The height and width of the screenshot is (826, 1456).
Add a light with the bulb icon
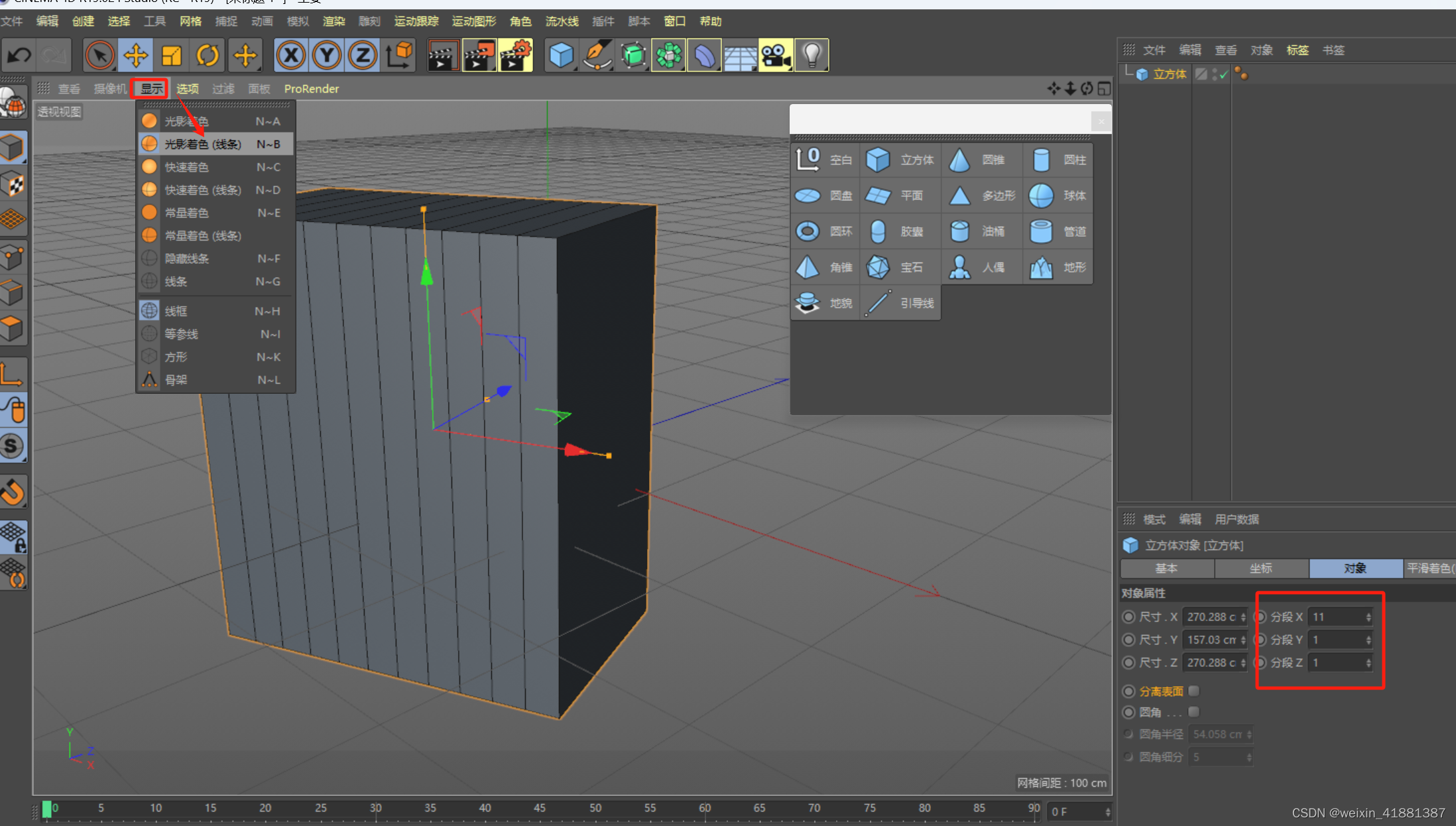point(812,56)
